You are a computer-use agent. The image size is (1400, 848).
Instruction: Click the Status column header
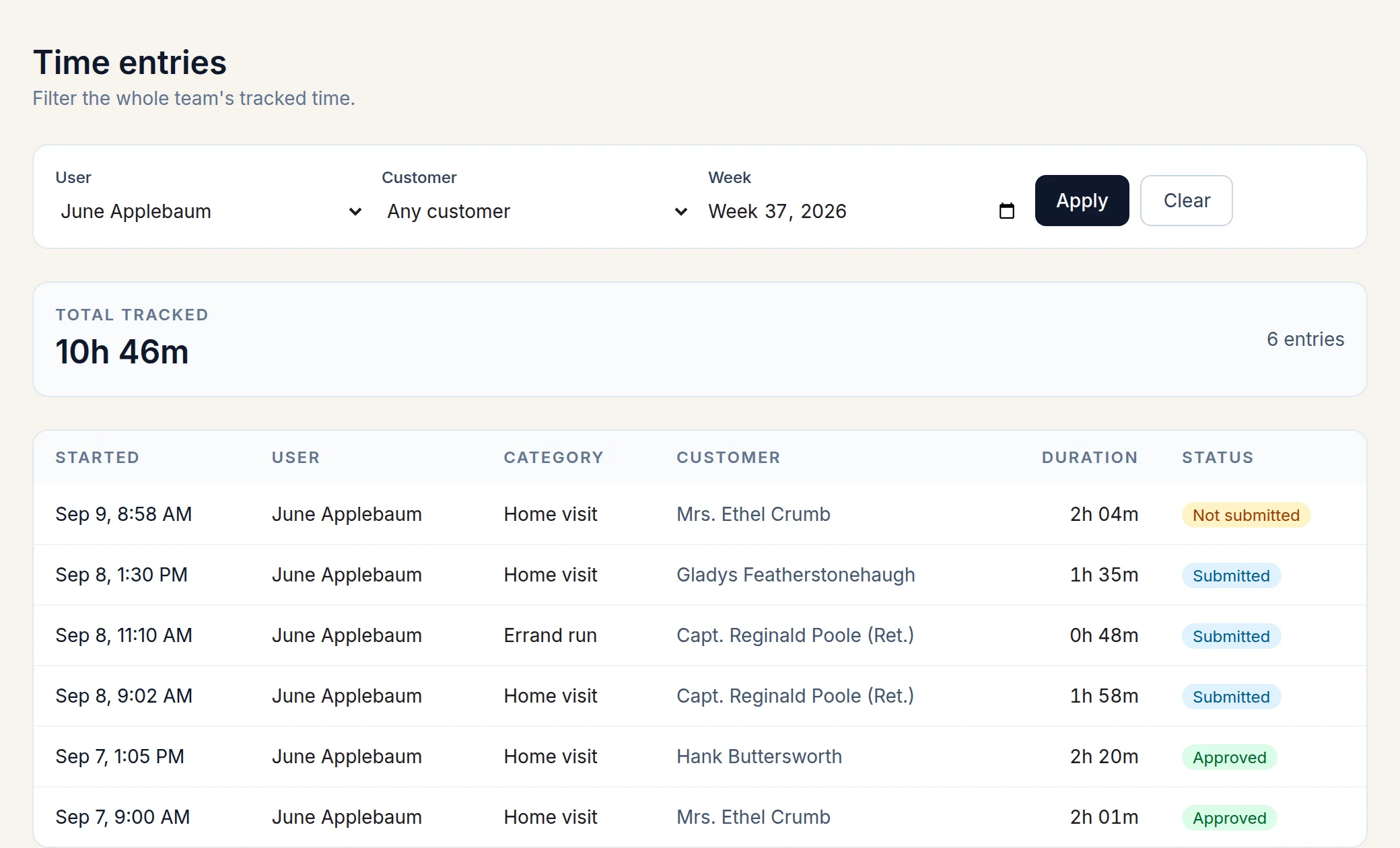pyautogui.click(x=1218, y=458)
